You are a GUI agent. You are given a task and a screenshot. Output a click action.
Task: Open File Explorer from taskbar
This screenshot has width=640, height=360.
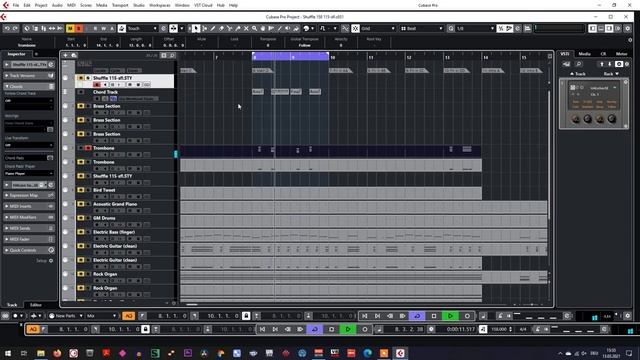(41, 353)
